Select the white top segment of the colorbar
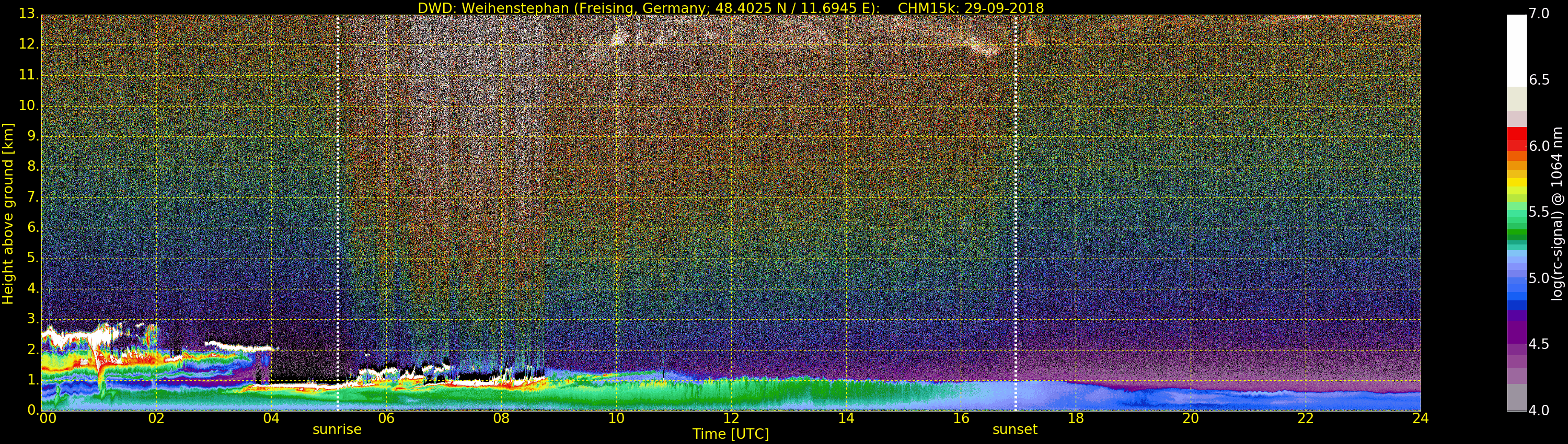Image resolution: width=1568 pixels, height=444 pixels. 1516,50
